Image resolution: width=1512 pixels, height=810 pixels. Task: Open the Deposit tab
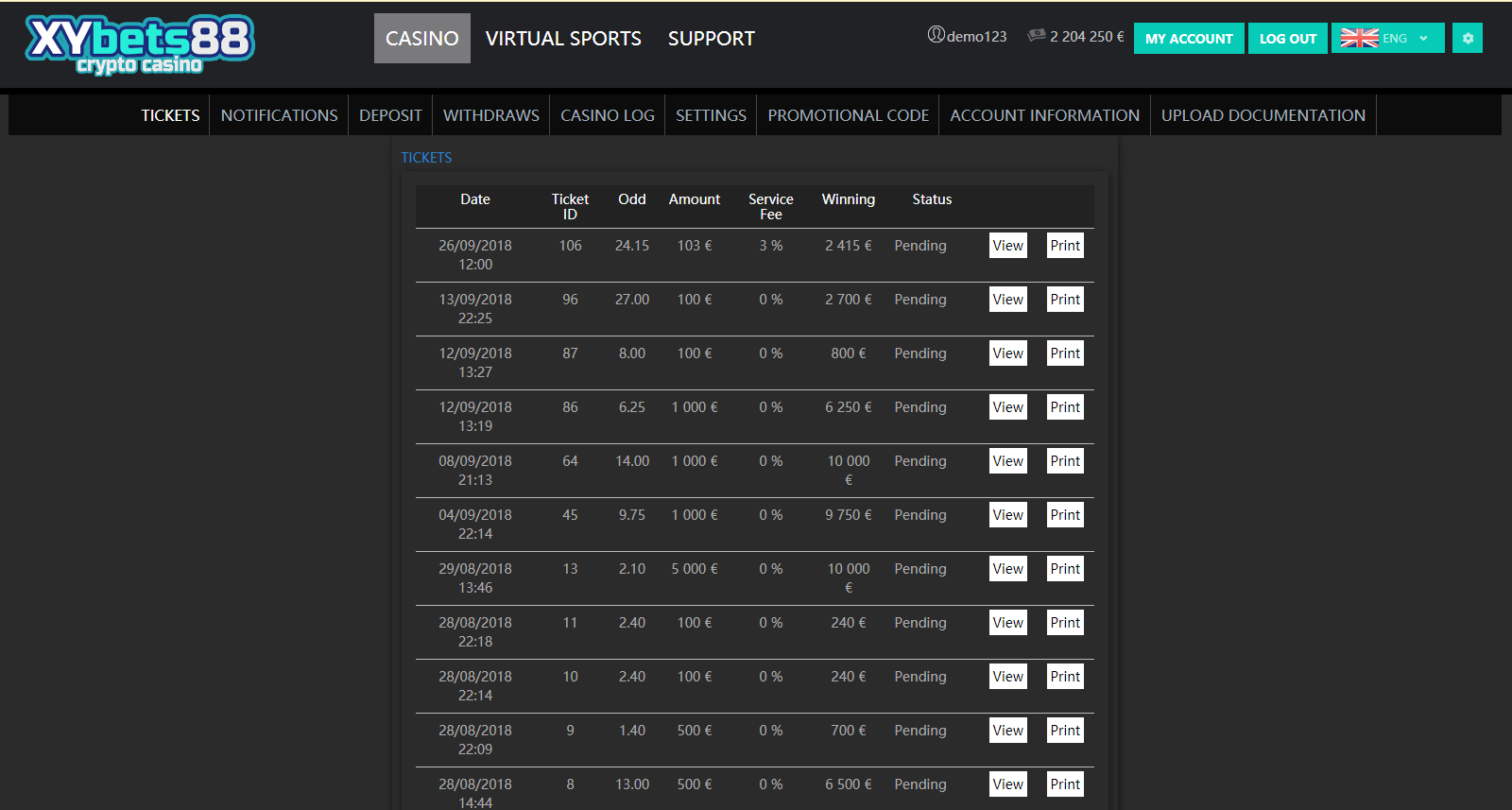point(390,115)
